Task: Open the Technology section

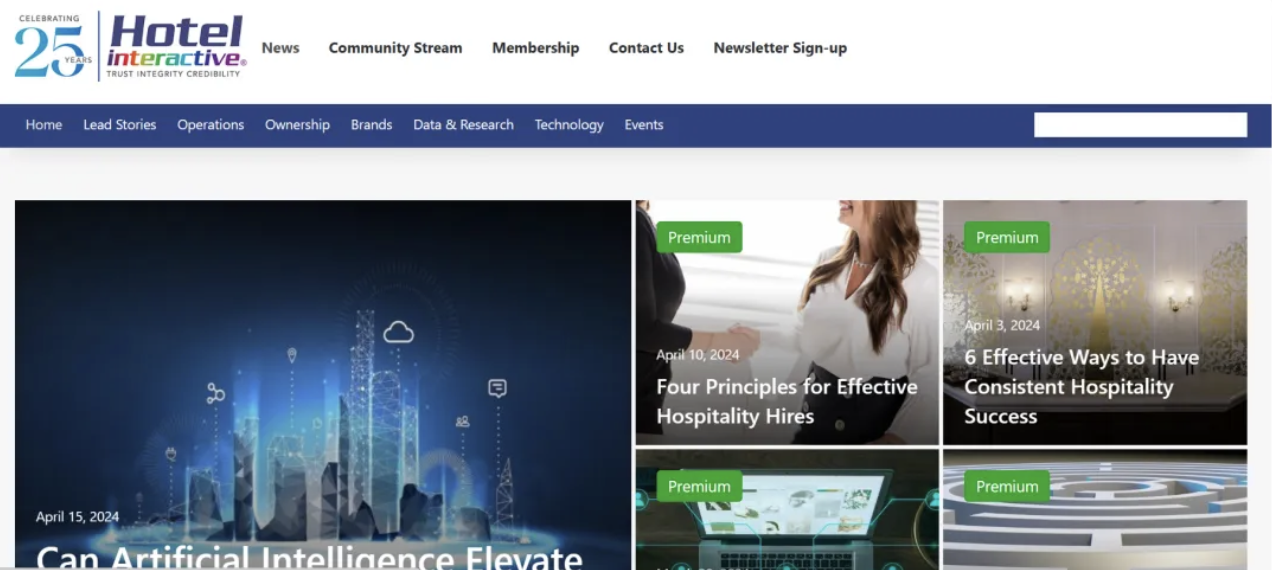Action: click(x=569, y=125)
